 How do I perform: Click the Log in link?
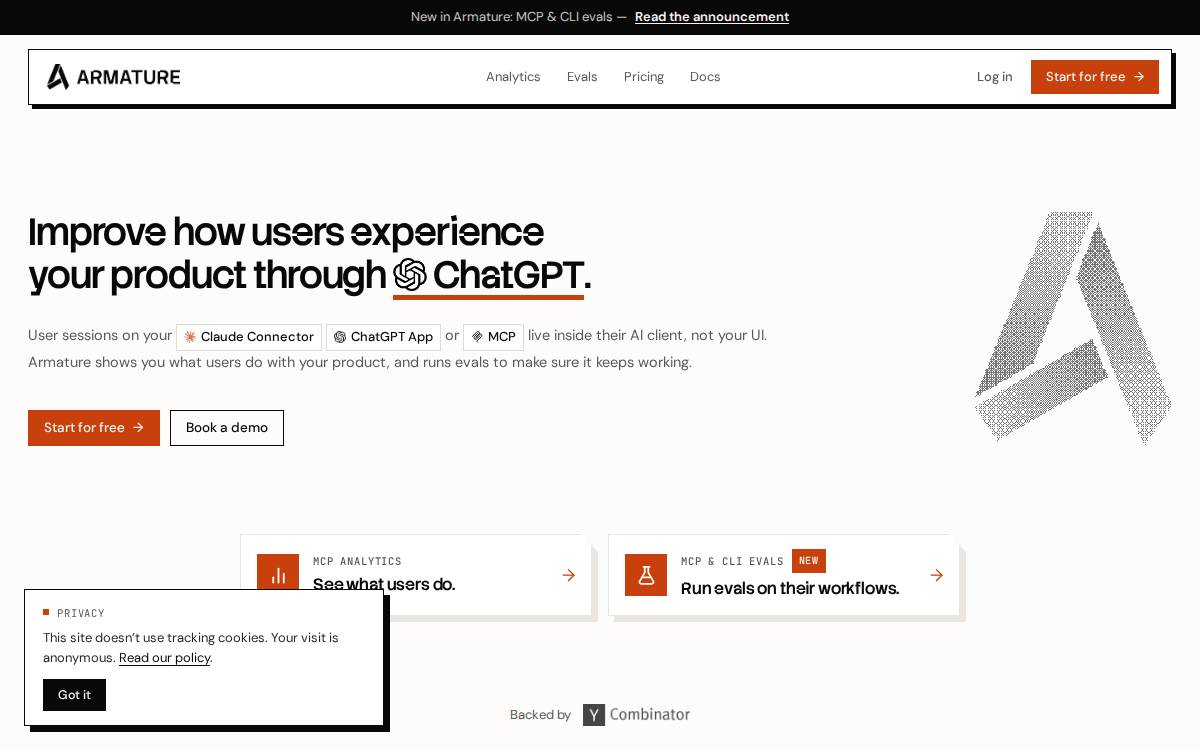click(994, 77)
